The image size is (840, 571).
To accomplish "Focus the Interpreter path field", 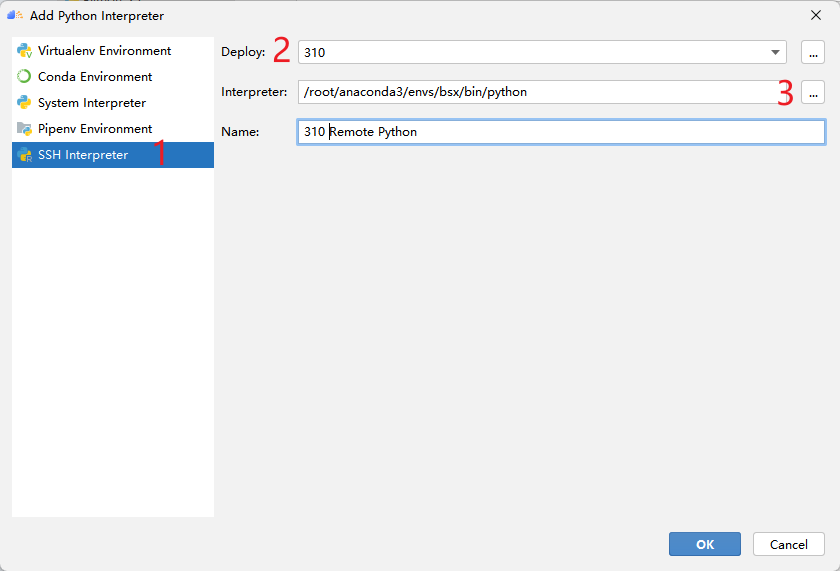I will [542, 92].
